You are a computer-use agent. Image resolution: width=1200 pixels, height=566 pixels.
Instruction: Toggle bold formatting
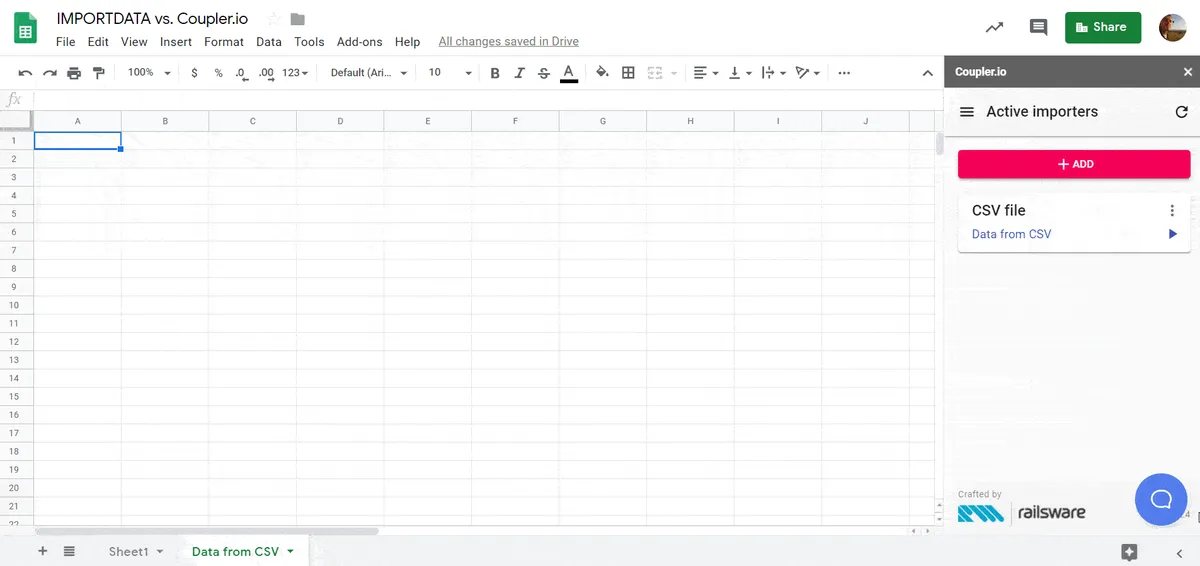pyautogui.click(x=495, y=73)
